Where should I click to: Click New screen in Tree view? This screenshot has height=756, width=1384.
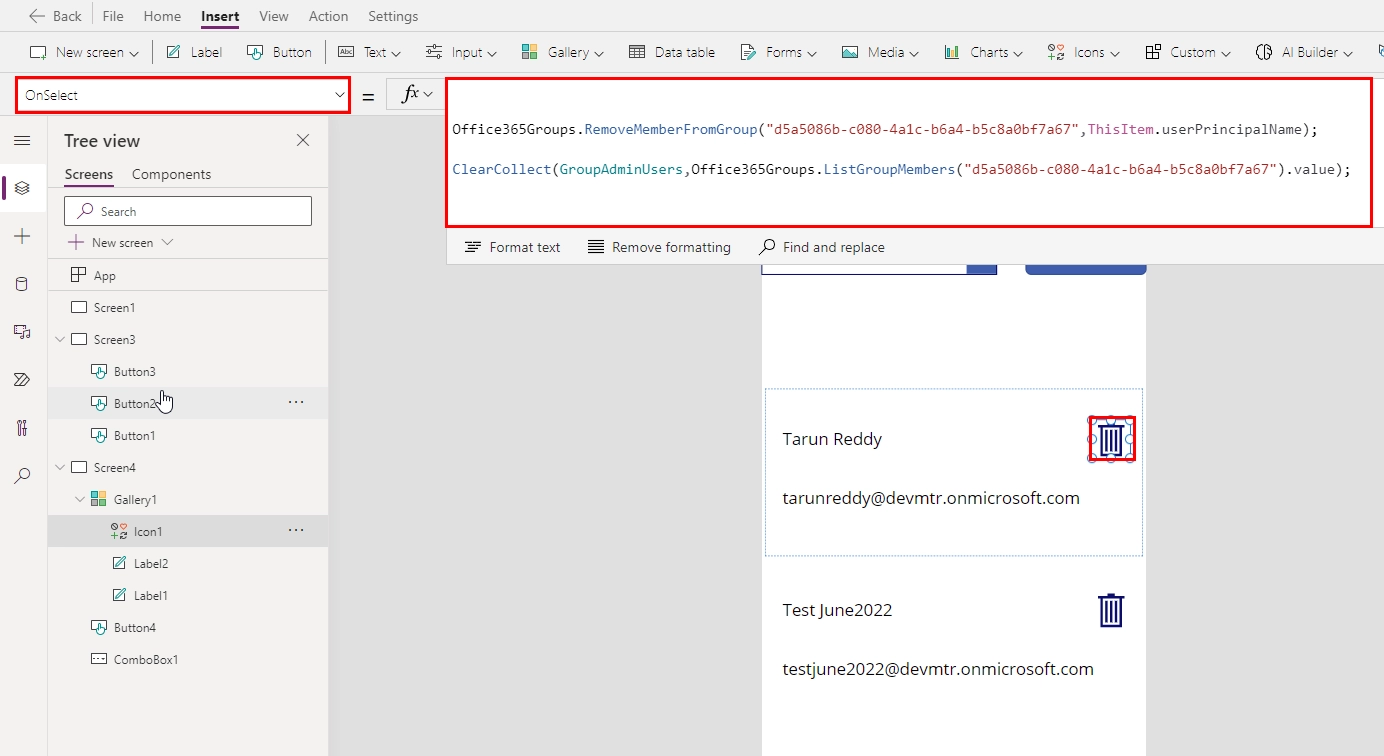click(x=120, y=243)
